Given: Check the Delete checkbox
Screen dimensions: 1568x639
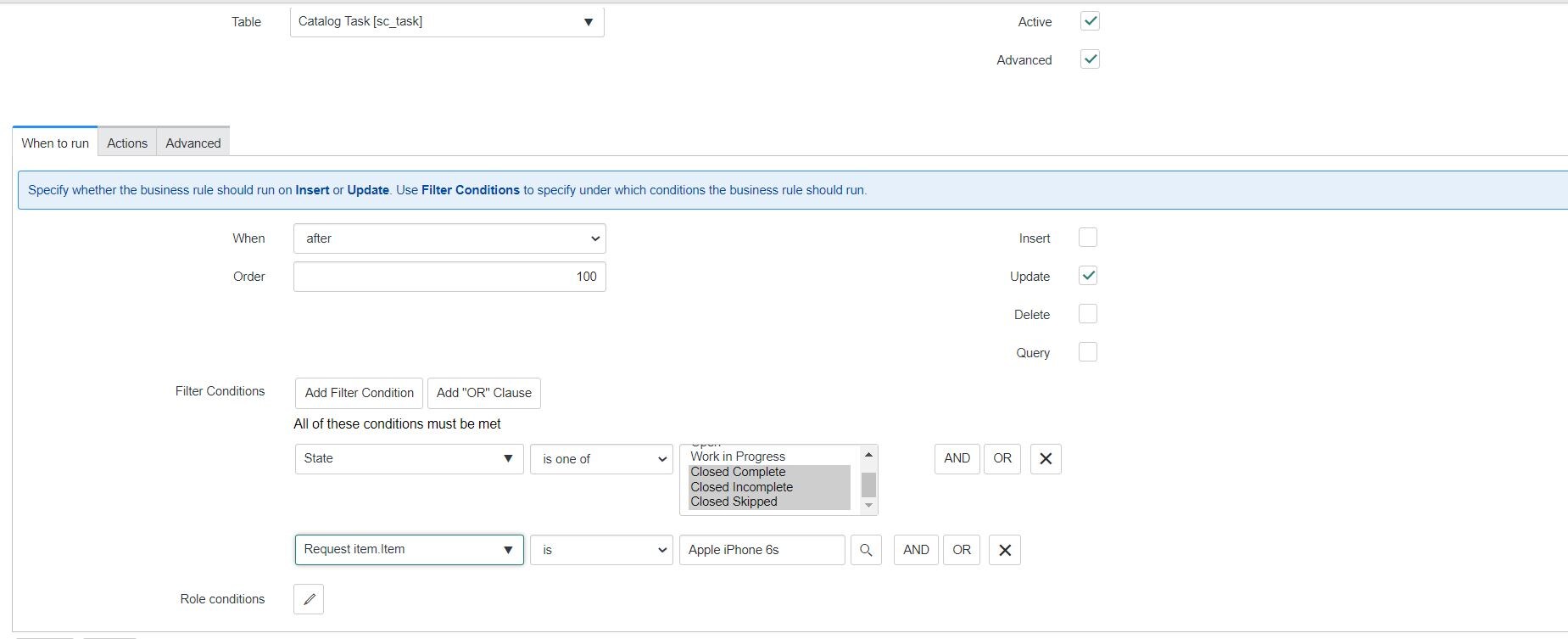Looking at the screenshot, I should pyautogui.click(x=1087, y=314).
